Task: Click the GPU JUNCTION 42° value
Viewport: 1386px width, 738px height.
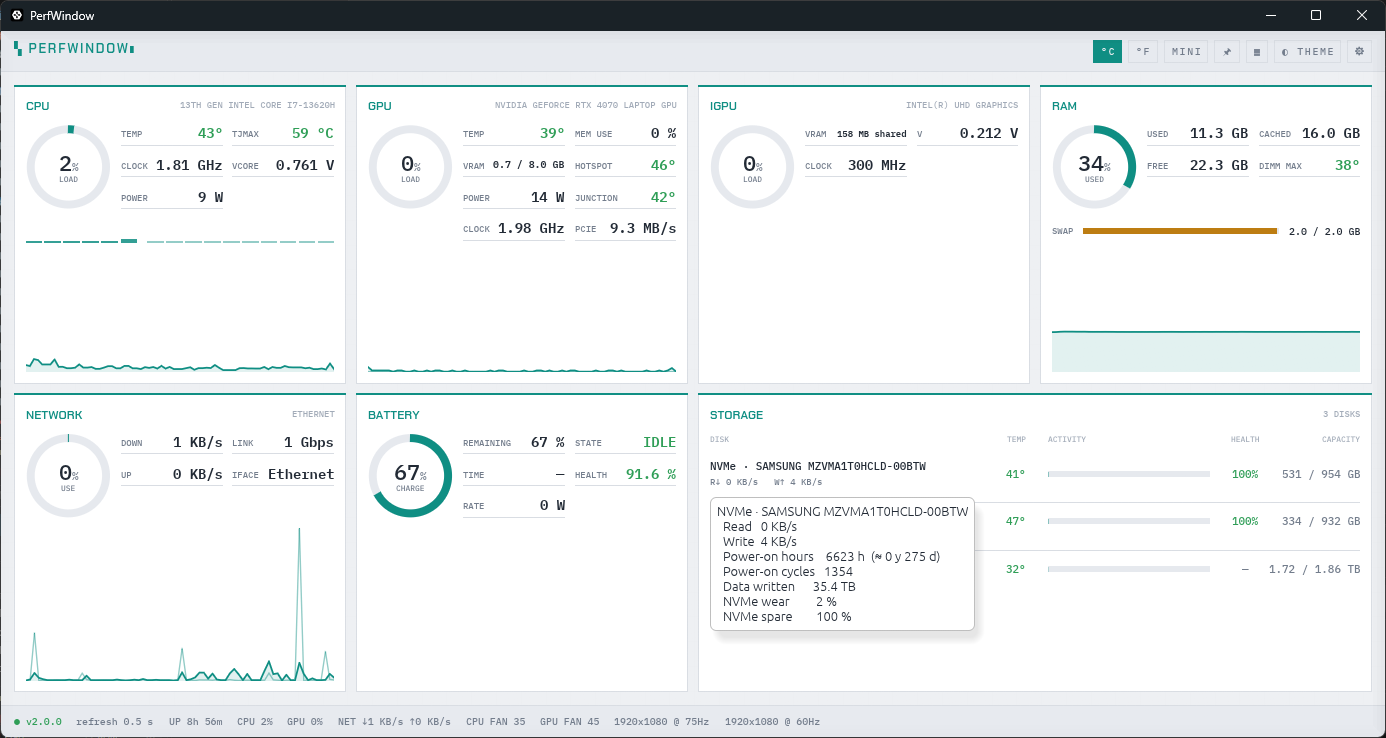Action: click(x=663, y=197)
